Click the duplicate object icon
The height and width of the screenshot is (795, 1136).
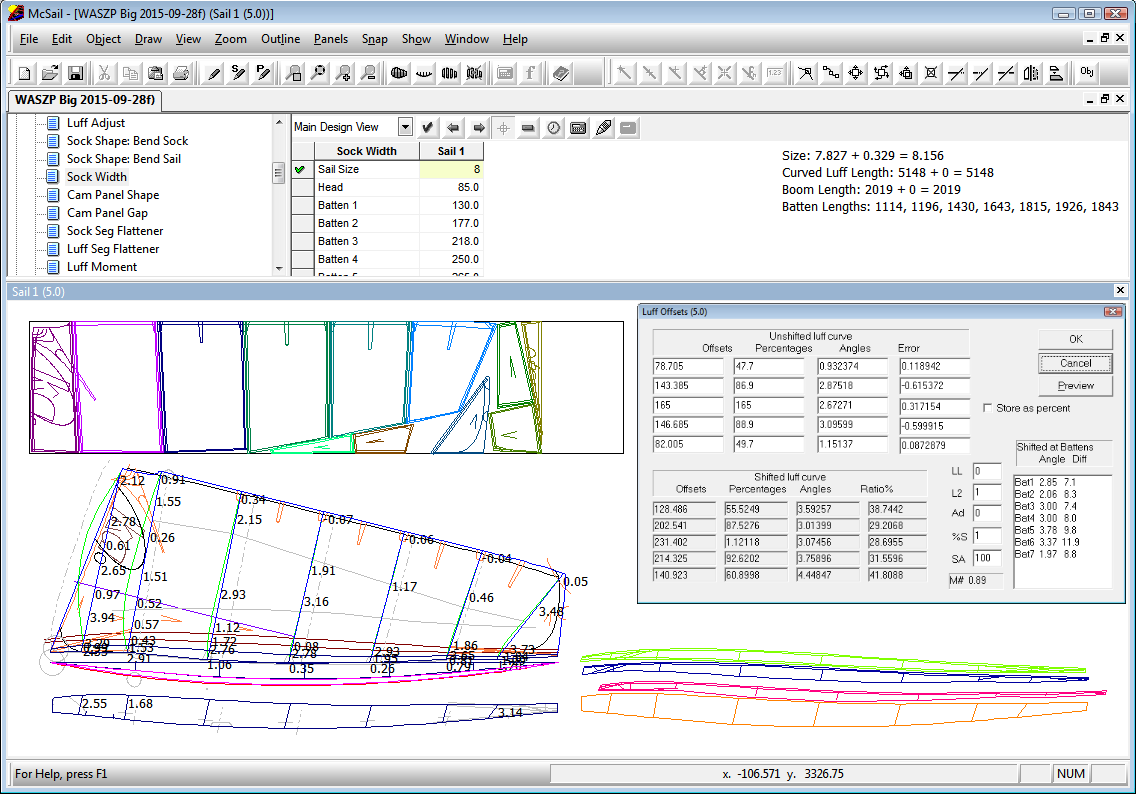906,73
